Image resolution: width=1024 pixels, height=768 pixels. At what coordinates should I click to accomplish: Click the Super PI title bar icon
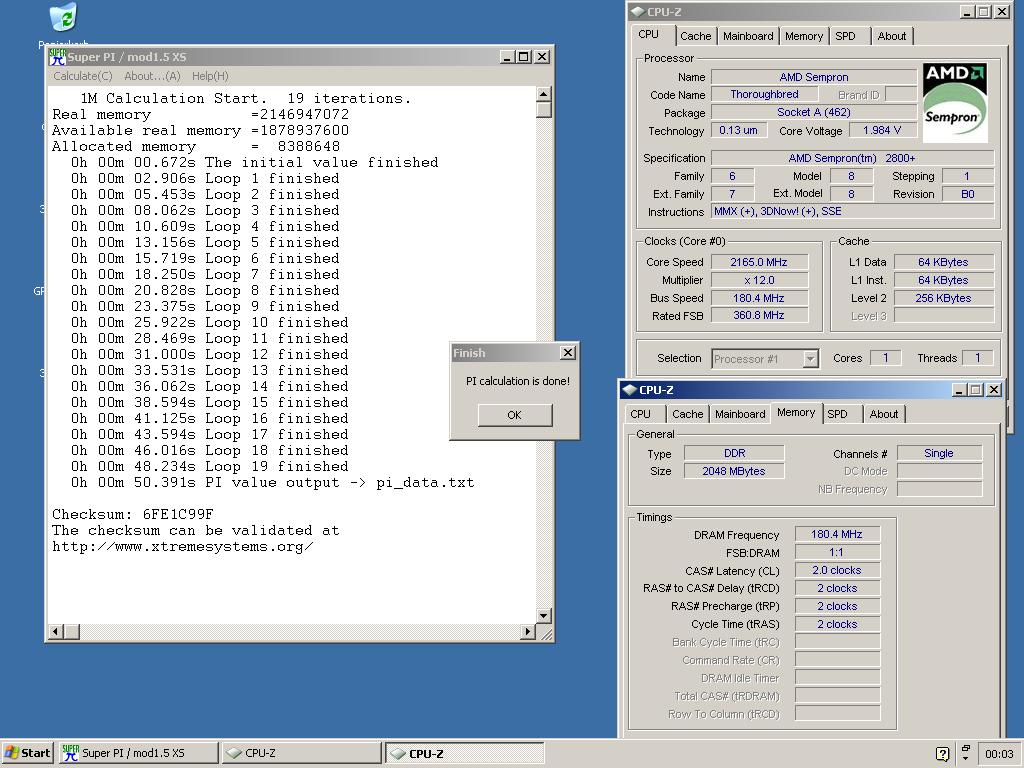[x=58, y=57]
